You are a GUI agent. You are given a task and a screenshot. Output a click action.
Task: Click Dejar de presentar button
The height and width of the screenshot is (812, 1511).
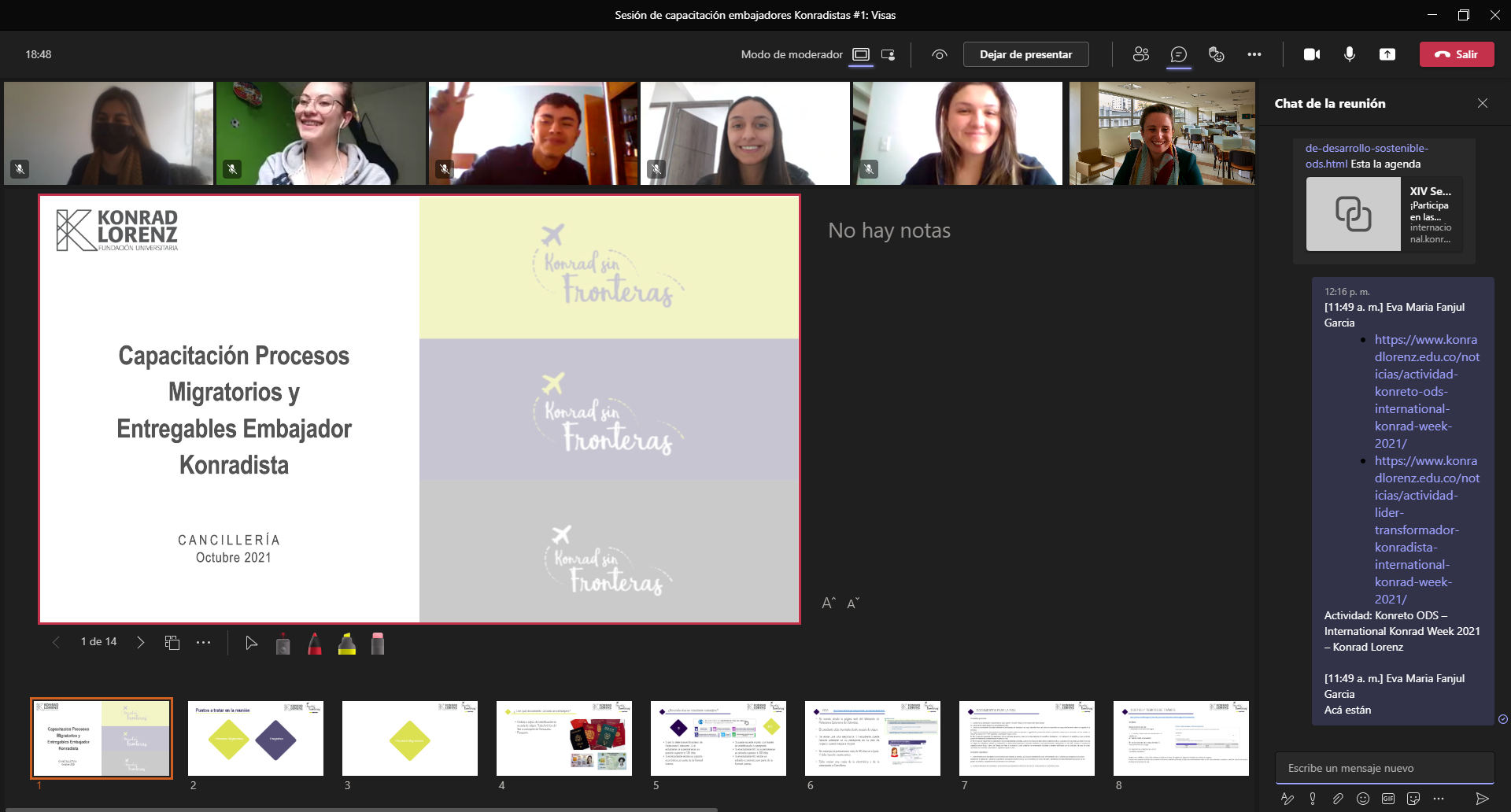click(1025, 54)
